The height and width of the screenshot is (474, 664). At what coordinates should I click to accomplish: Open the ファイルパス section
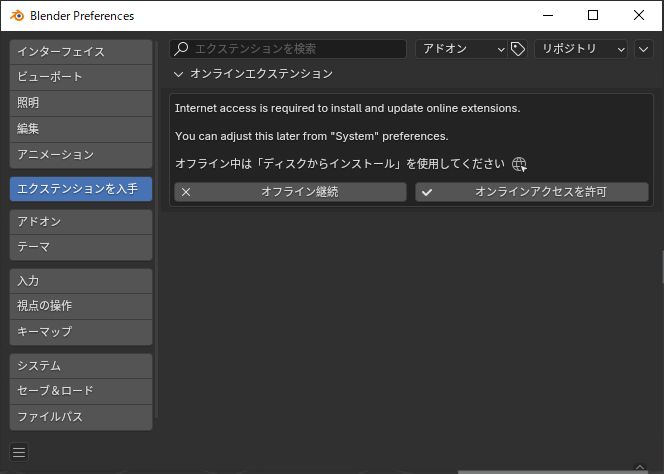80,417
